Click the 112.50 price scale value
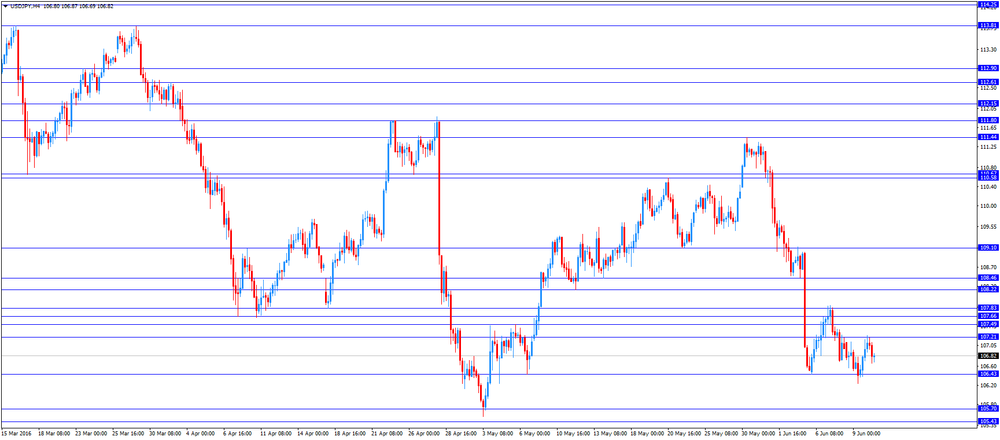 click(x=988, y=88)
